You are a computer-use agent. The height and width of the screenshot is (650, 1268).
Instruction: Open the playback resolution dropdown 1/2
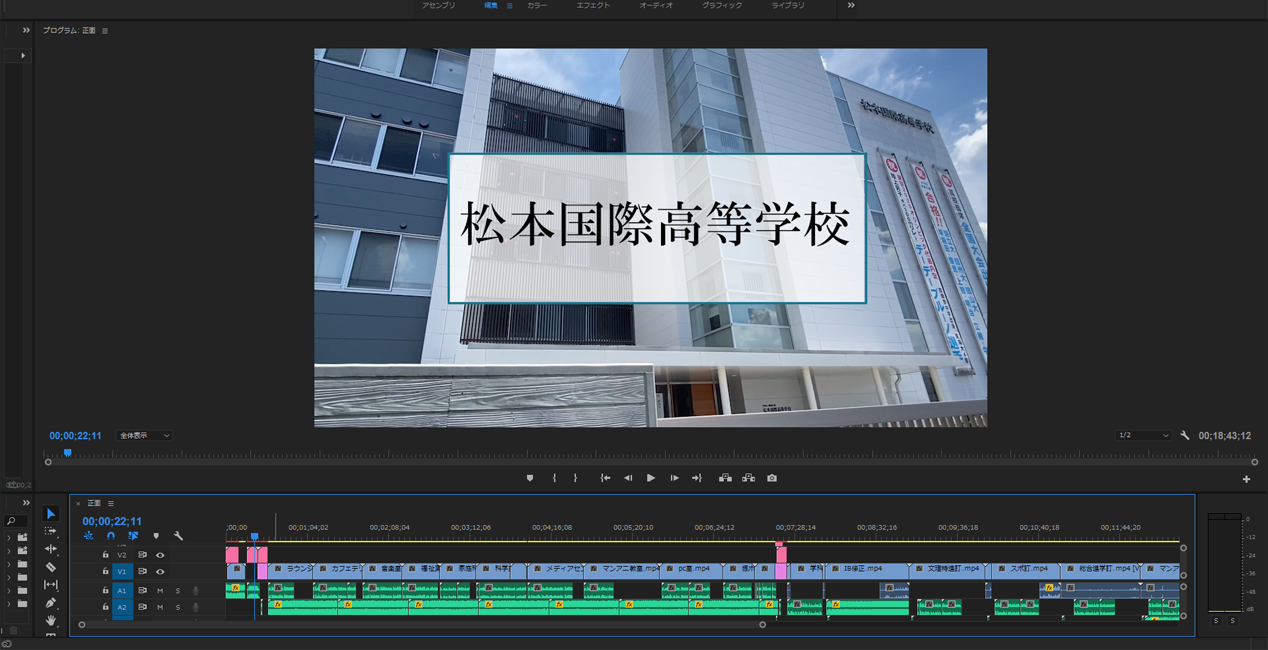1144,436
